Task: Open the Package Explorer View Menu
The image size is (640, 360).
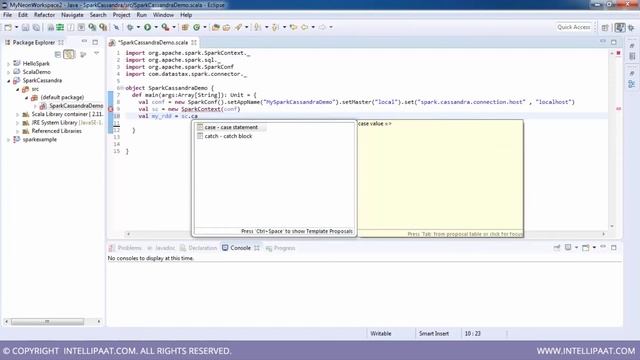Action: pos(96,53)
